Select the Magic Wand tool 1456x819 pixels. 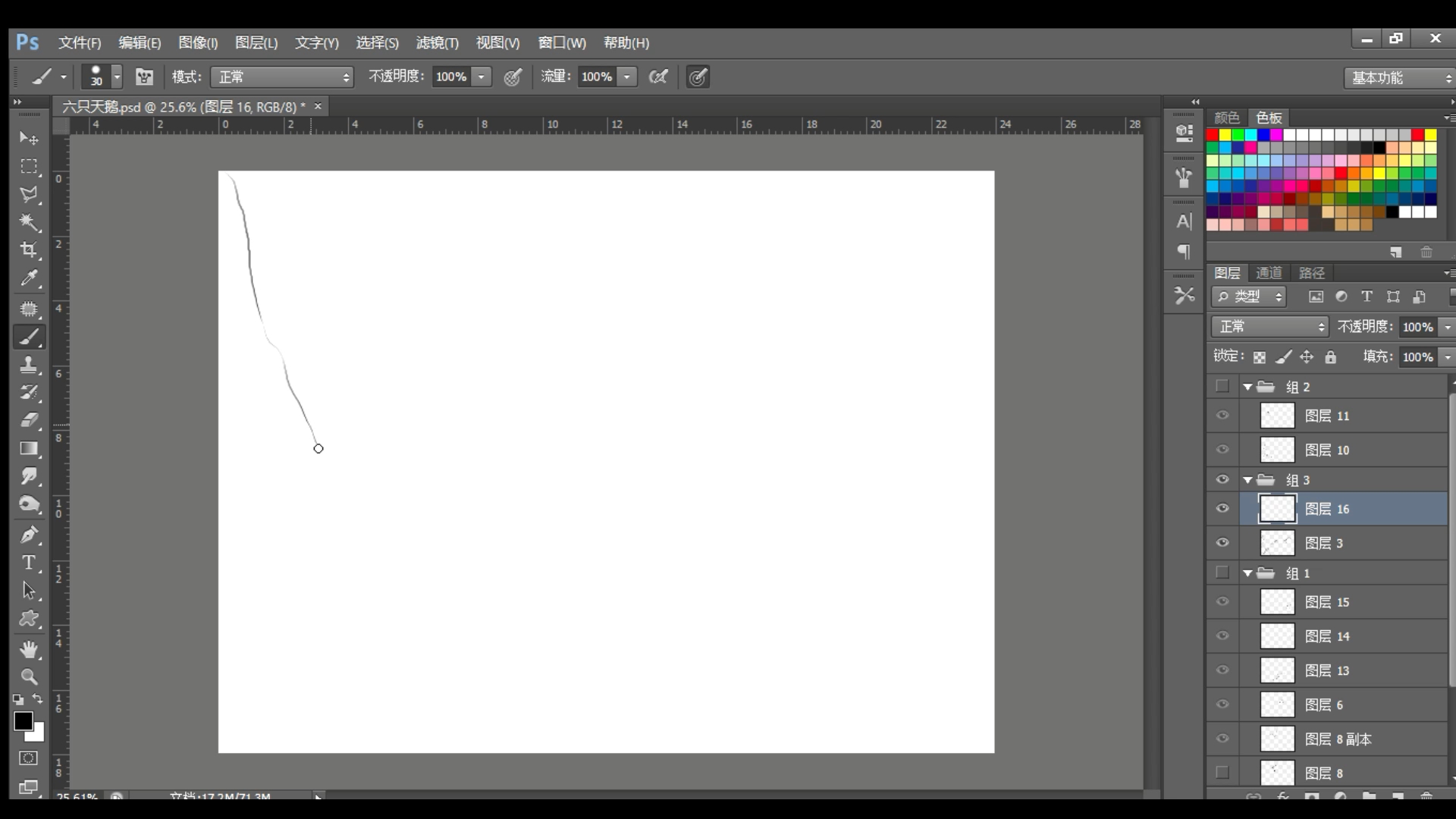[29, 222]
